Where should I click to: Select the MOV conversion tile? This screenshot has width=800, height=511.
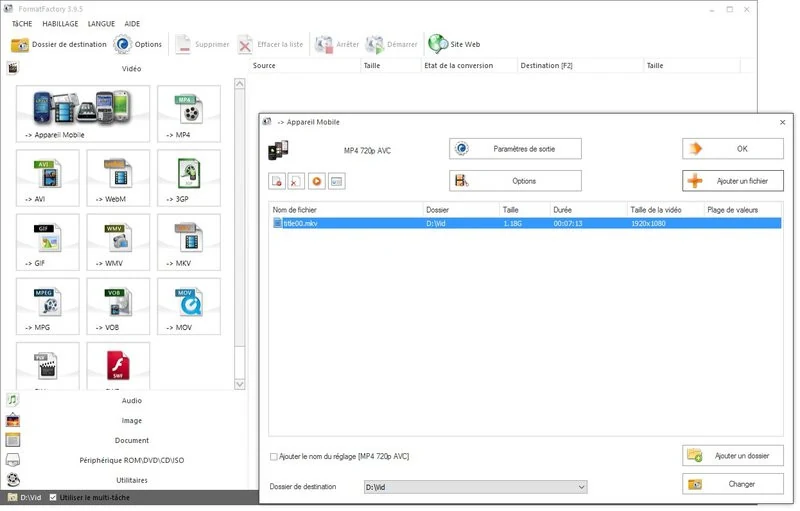[x=189, y=306]
